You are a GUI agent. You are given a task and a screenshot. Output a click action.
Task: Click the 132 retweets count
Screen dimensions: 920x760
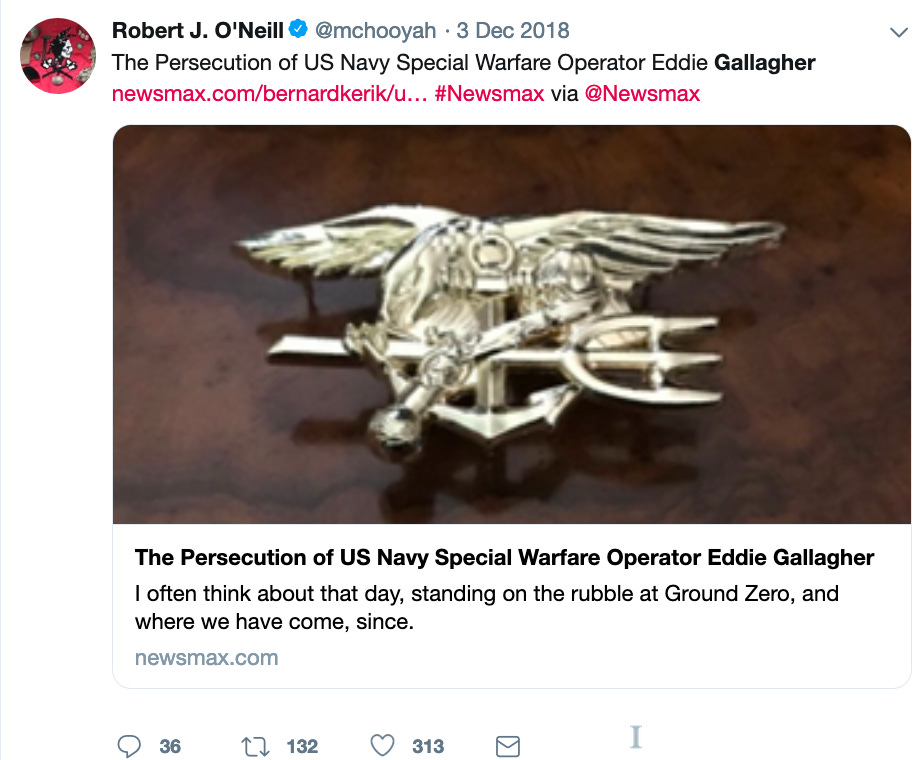(x=302, y=747)
